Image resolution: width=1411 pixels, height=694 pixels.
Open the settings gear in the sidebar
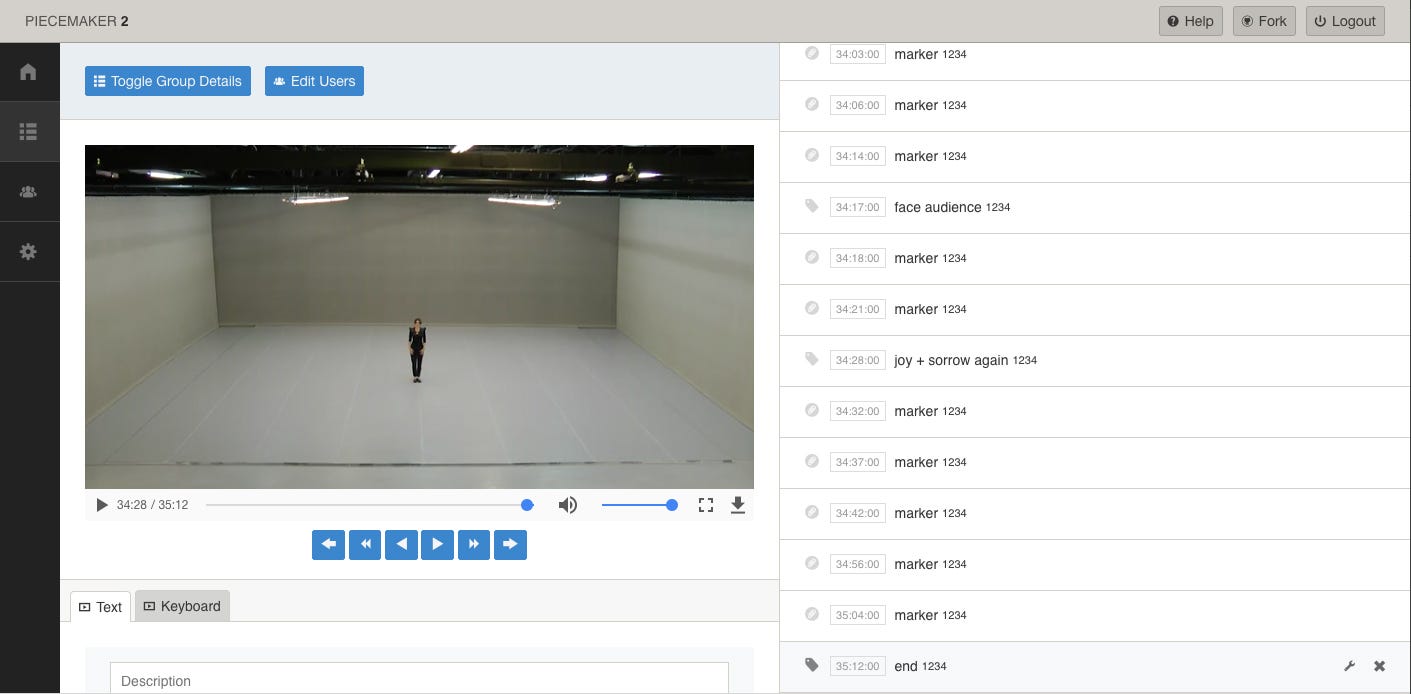coord(28,252)
